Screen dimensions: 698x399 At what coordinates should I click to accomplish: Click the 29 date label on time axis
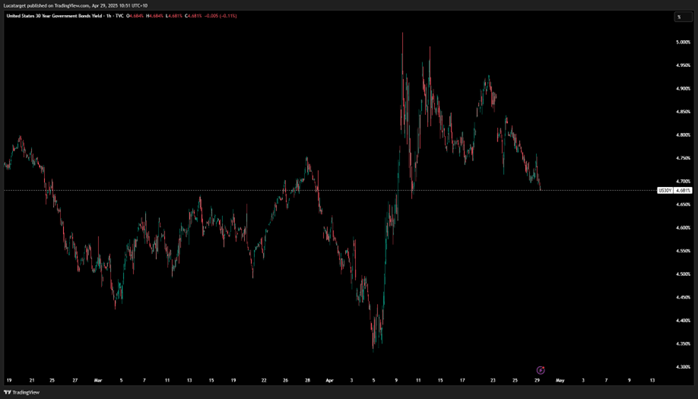tap(537, 380)
